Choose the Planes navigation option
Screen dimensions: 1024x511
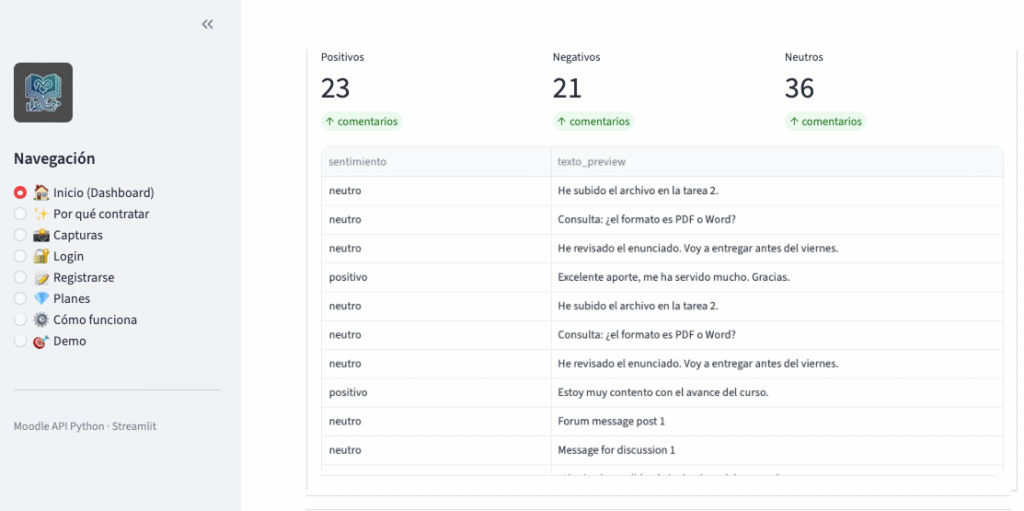point(71,298)
